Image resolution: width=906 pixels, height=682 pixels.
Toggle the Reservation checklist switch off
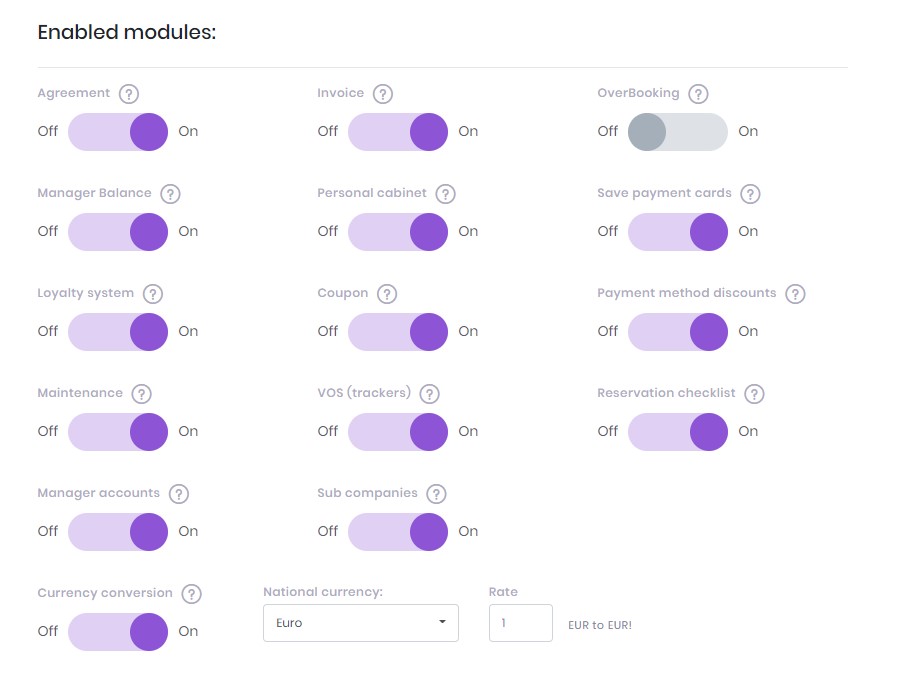click(x=677, y=432)
